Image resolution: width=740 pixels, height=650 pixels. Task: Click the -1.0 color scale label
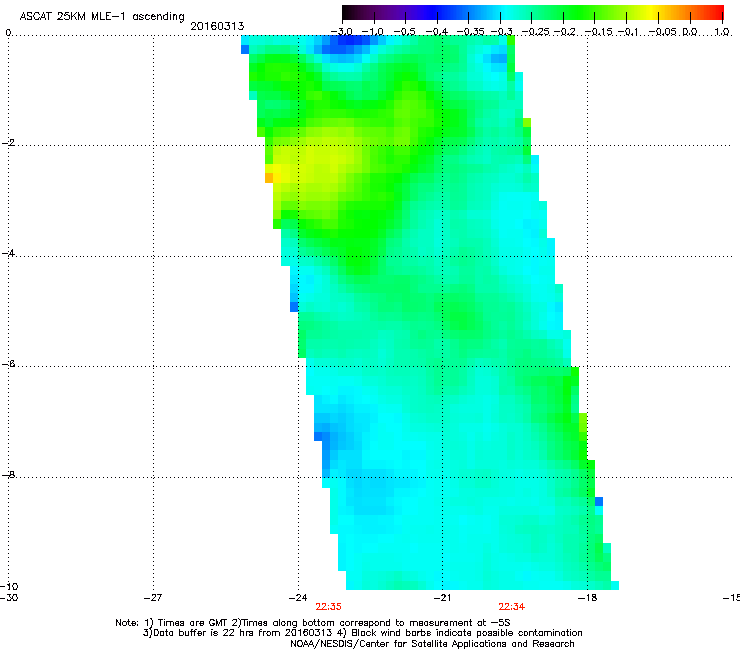point(373,32)
